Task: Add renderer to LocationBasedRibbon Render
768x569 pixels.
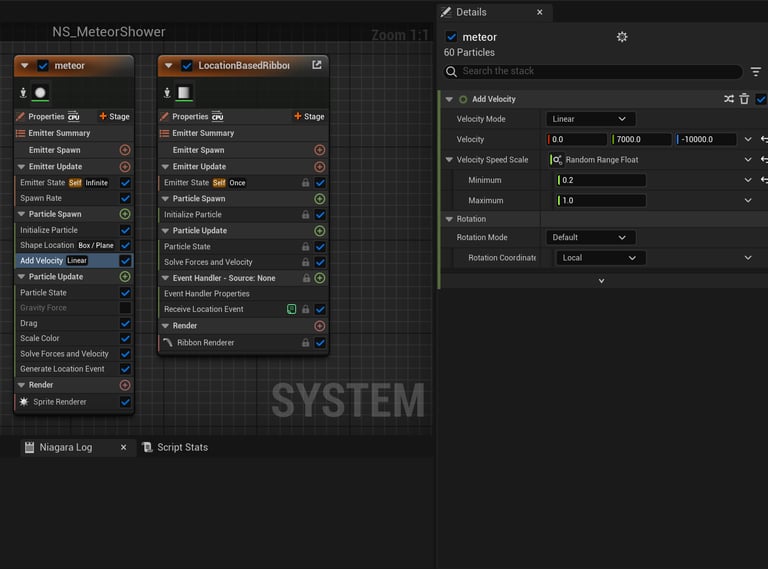Action: point(319,326)
